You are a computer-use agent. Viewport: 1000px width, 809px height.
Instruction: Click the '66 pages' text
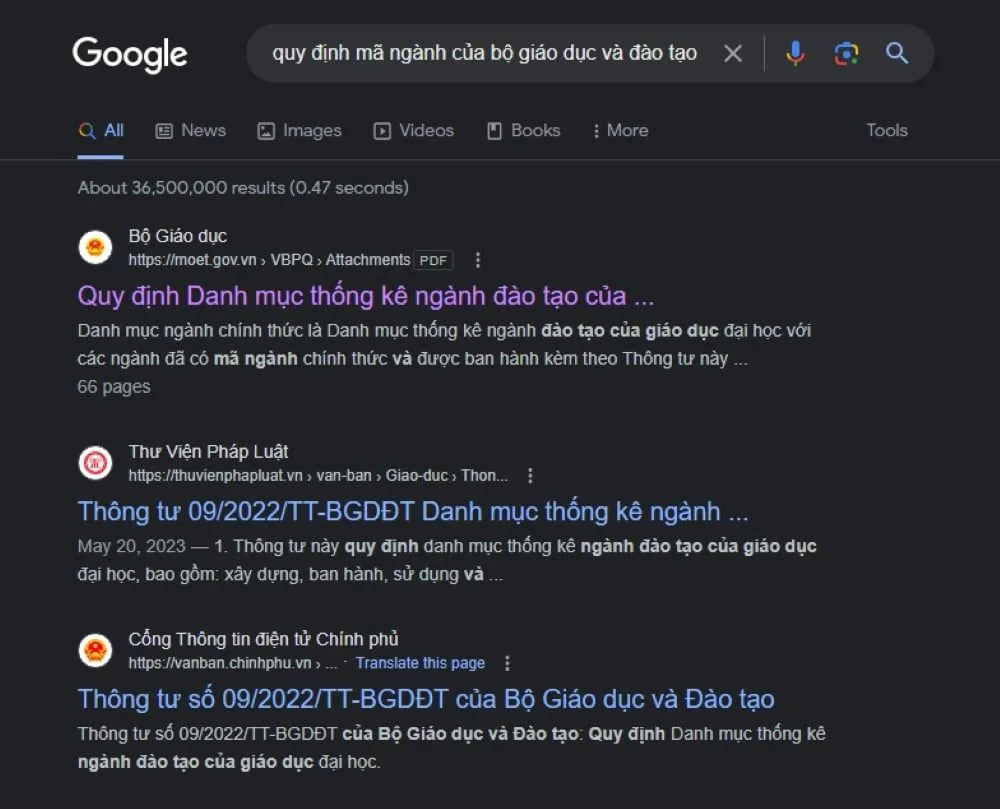point(114,386)
